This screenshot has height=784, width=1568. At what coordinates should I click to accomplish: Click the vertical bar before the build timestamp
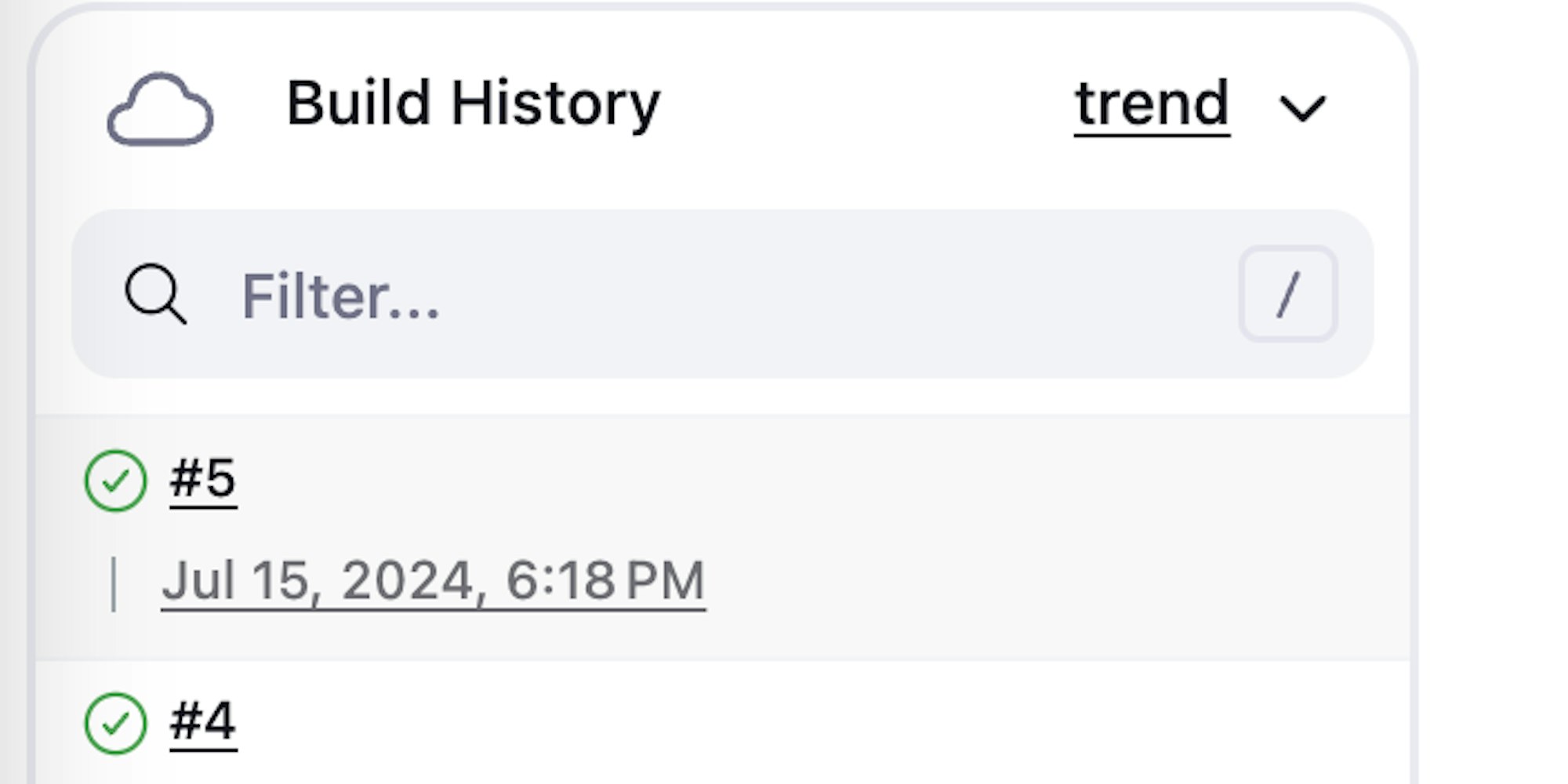pos(114,583)
